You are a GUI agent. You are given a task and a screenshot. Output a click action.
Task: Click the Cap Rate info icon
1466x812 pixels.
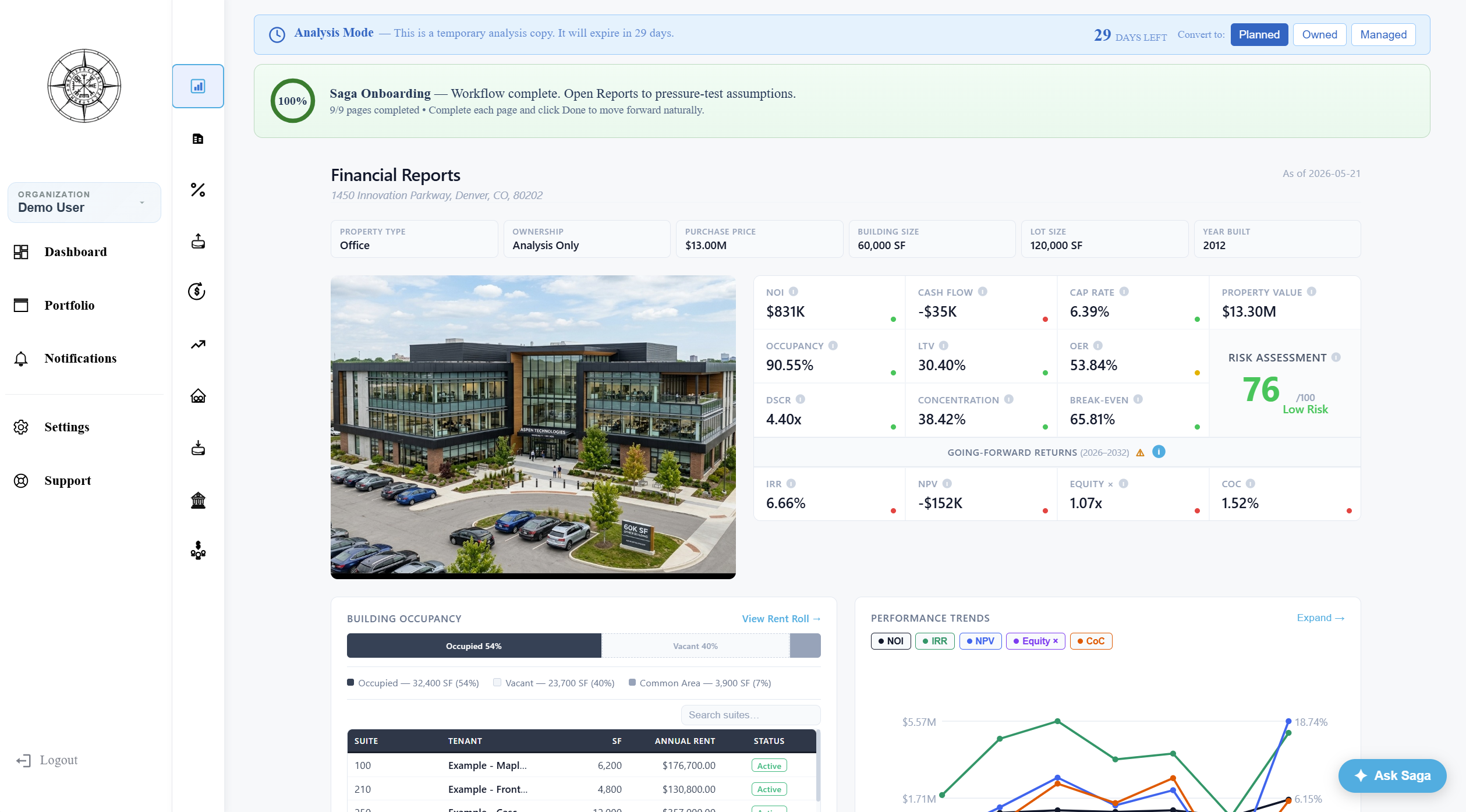pos(1124,292)
